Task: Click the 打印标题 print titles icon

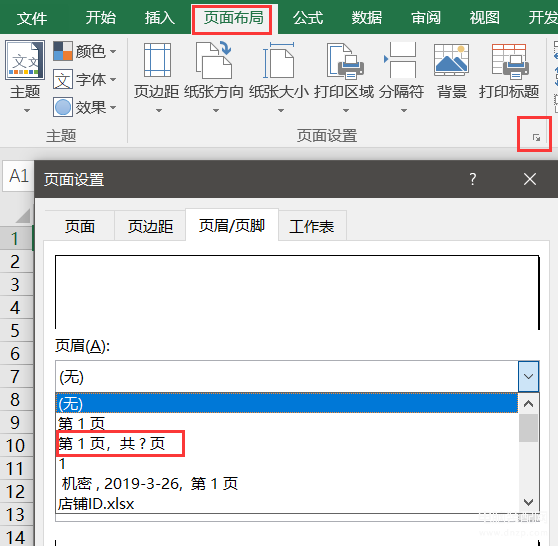Action: (510, 61)
